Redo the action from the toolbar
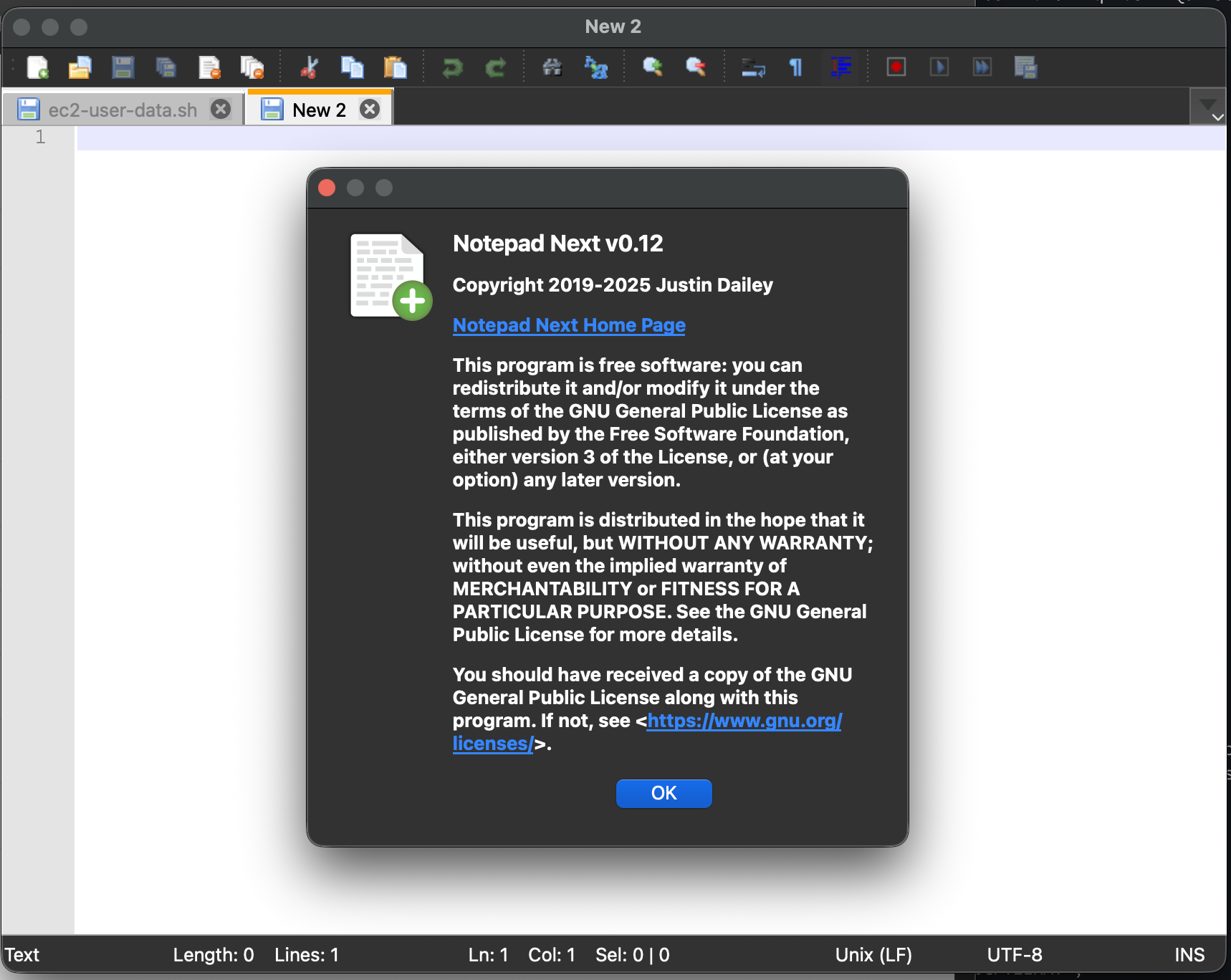 click(495, 67)
